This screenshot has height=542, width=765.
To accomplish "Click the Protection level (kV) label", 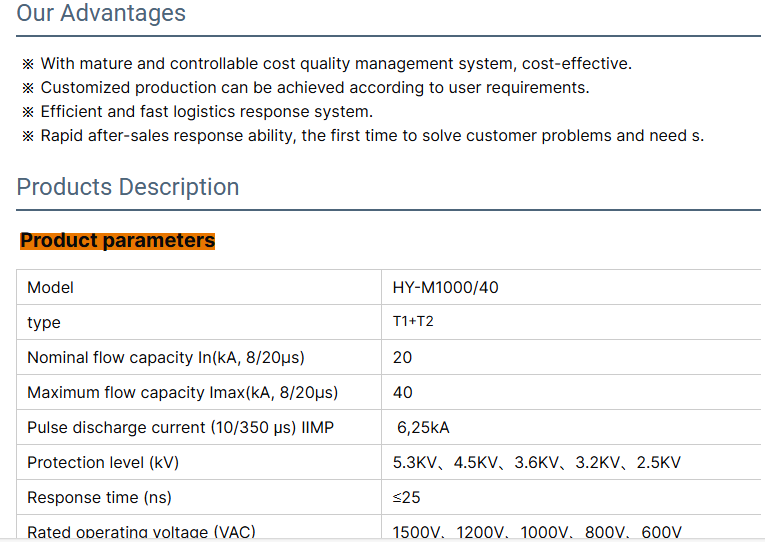I will [103, 463].
